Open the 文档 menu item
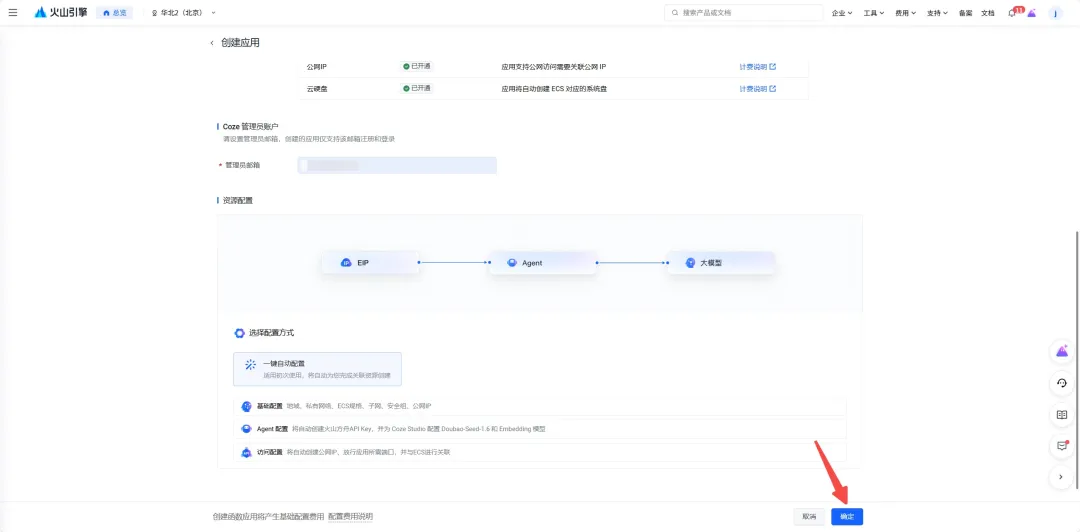1080x532 pixels. [x=988, y=12]
